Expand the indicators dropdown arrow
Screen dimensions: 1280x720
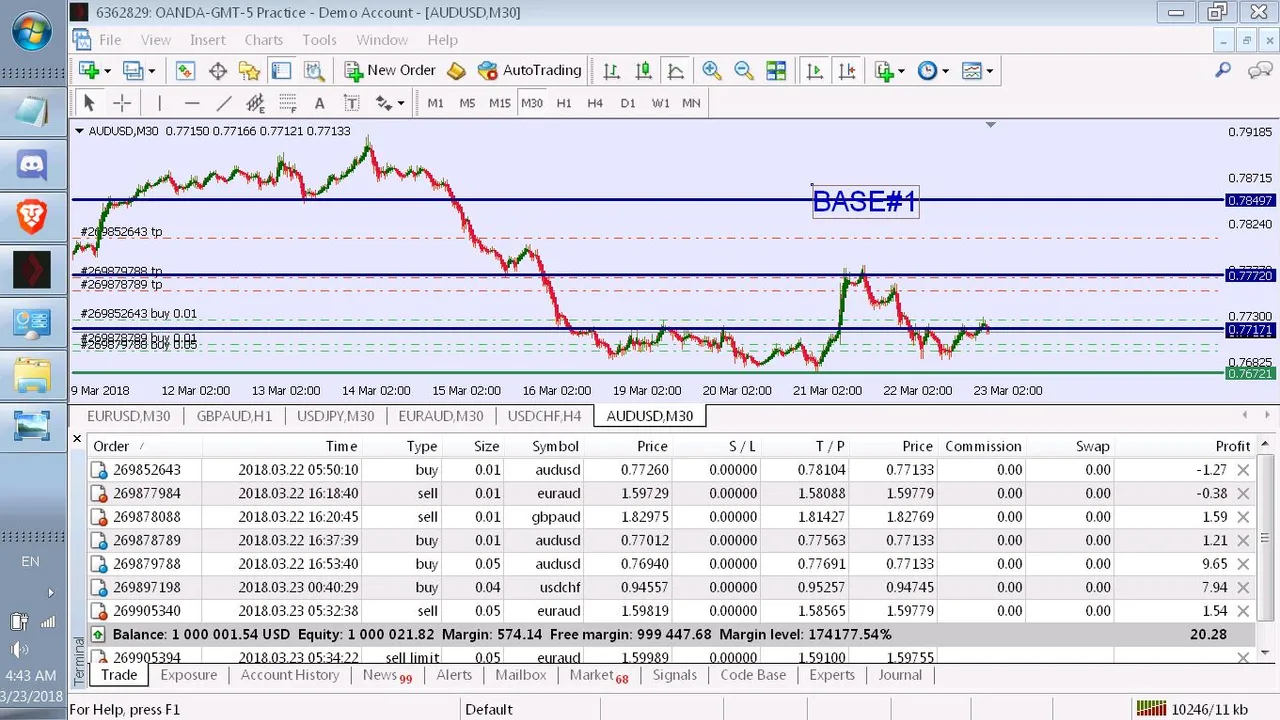tap(901, 71)
